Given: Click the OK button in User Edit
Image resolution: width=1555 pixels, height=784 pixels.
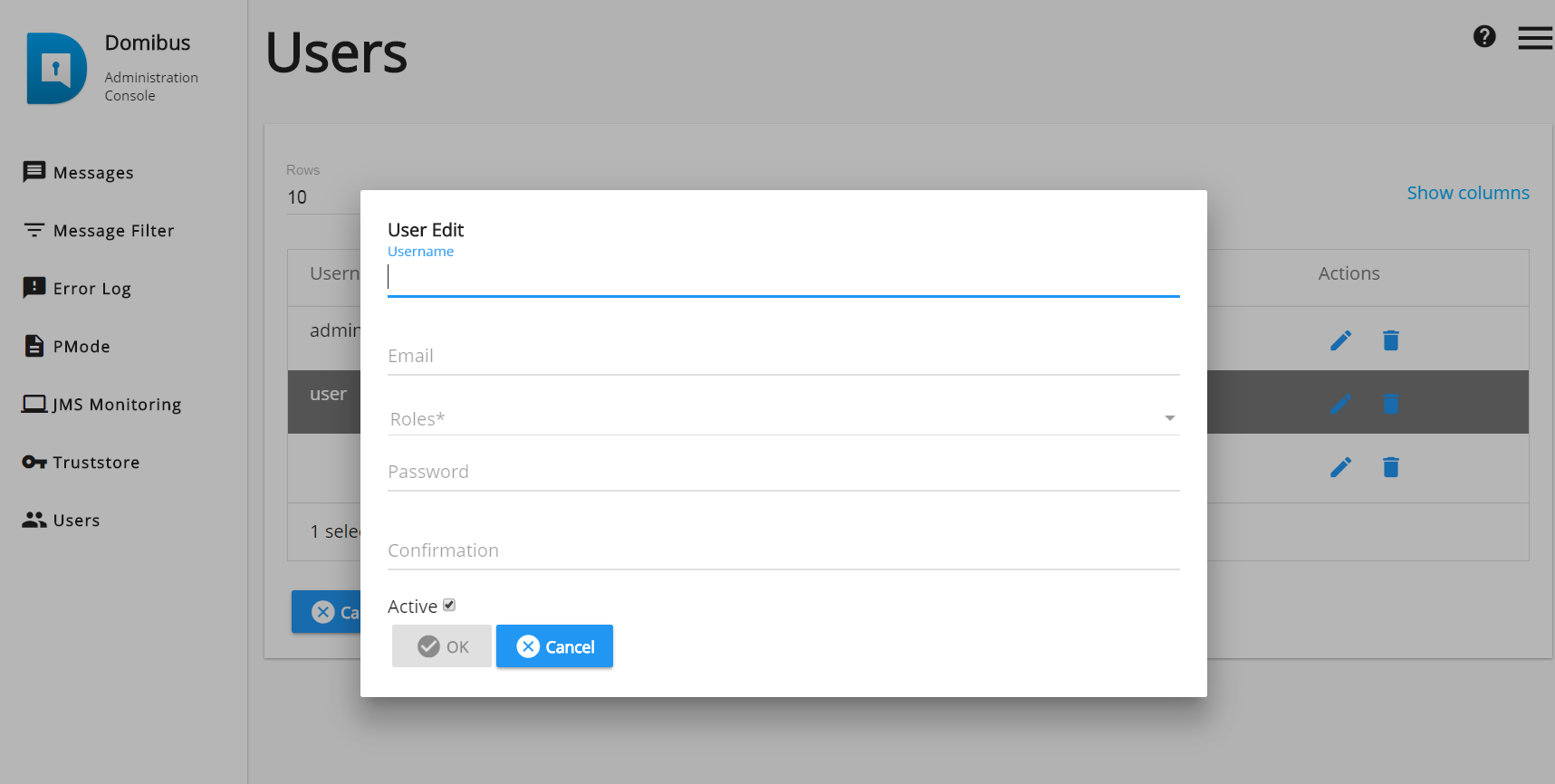Looking at the screenshot, I should [x=442, y=646].
